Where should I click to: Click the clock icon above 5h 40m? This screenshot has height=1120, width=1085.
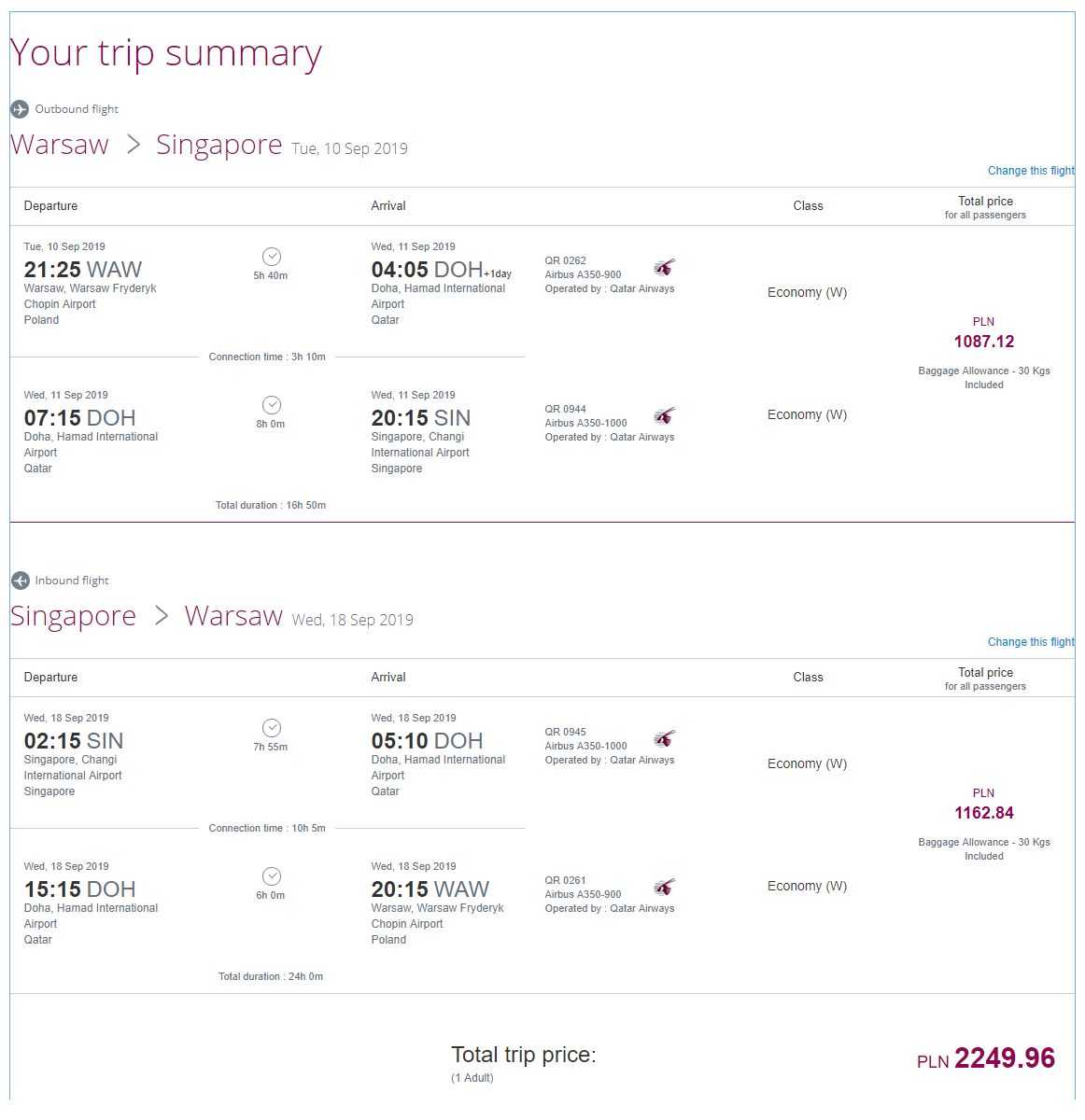click(x=272, y=257)
